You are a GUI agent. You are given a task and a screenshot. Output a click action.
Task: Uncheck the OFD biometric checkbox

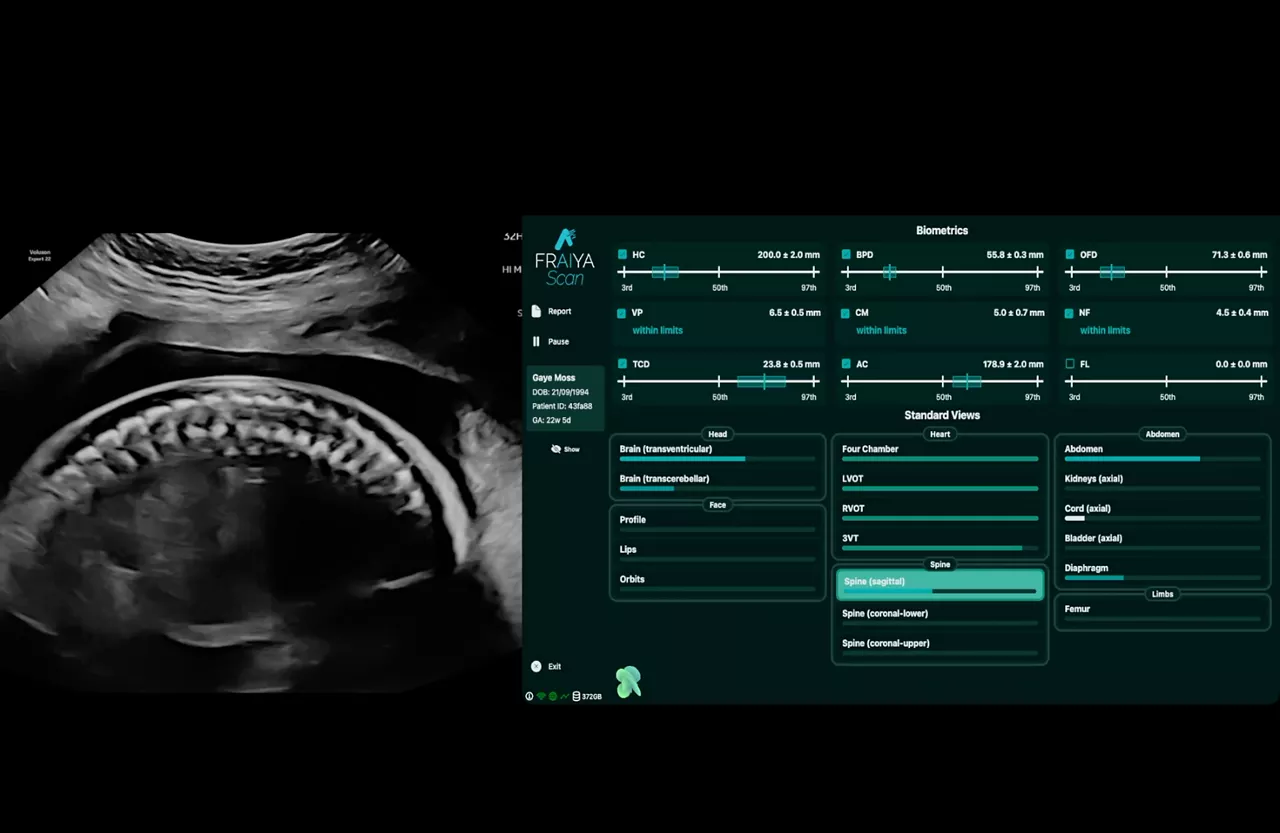click(x=1070, y=255)
